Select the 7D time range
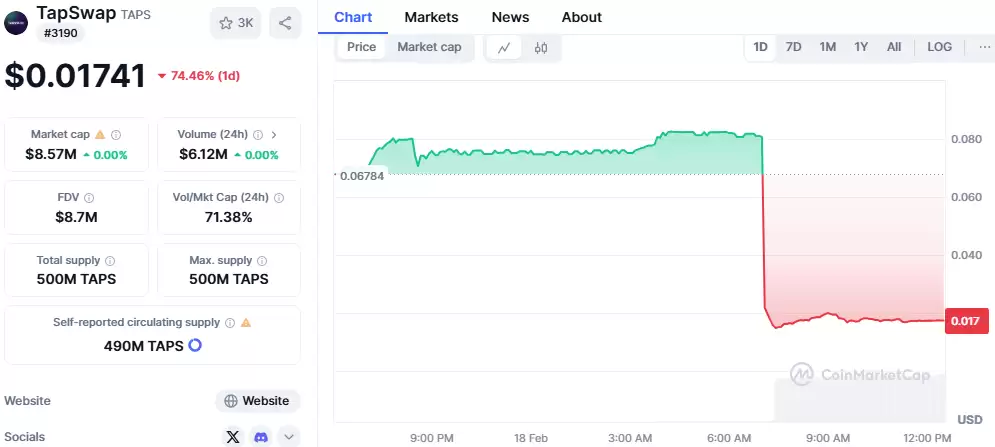 point(793,47)
